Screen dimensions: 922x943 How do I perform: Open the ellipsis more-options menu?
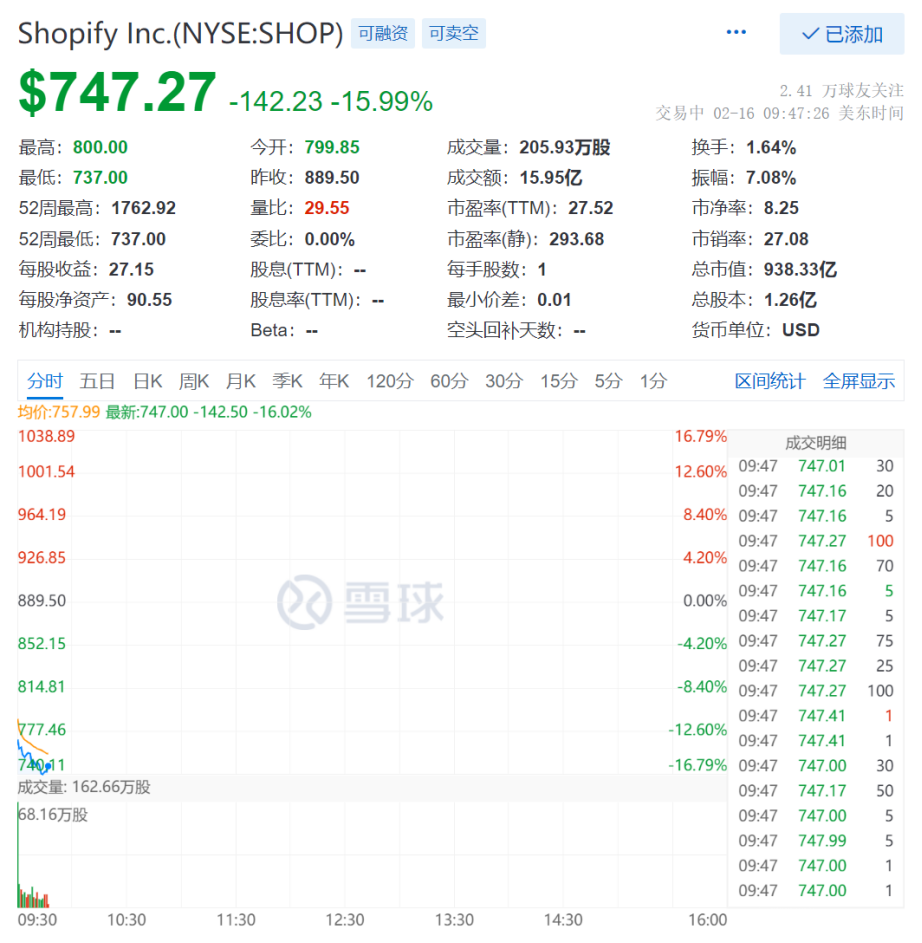coord(736,31)
